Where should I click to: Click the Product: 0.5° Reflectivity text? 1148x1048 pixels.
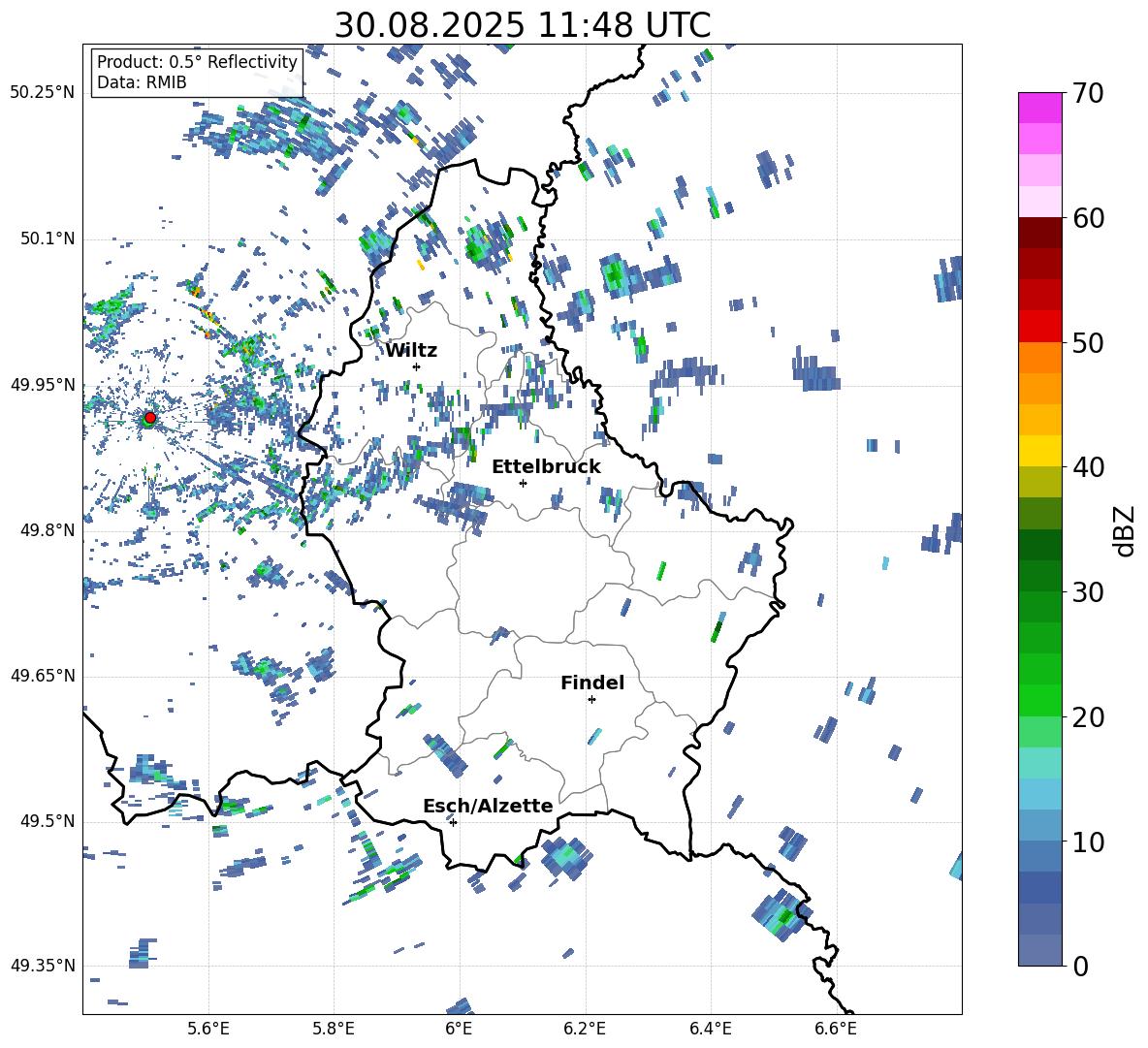pyautogui.click(x=197, y=61)
